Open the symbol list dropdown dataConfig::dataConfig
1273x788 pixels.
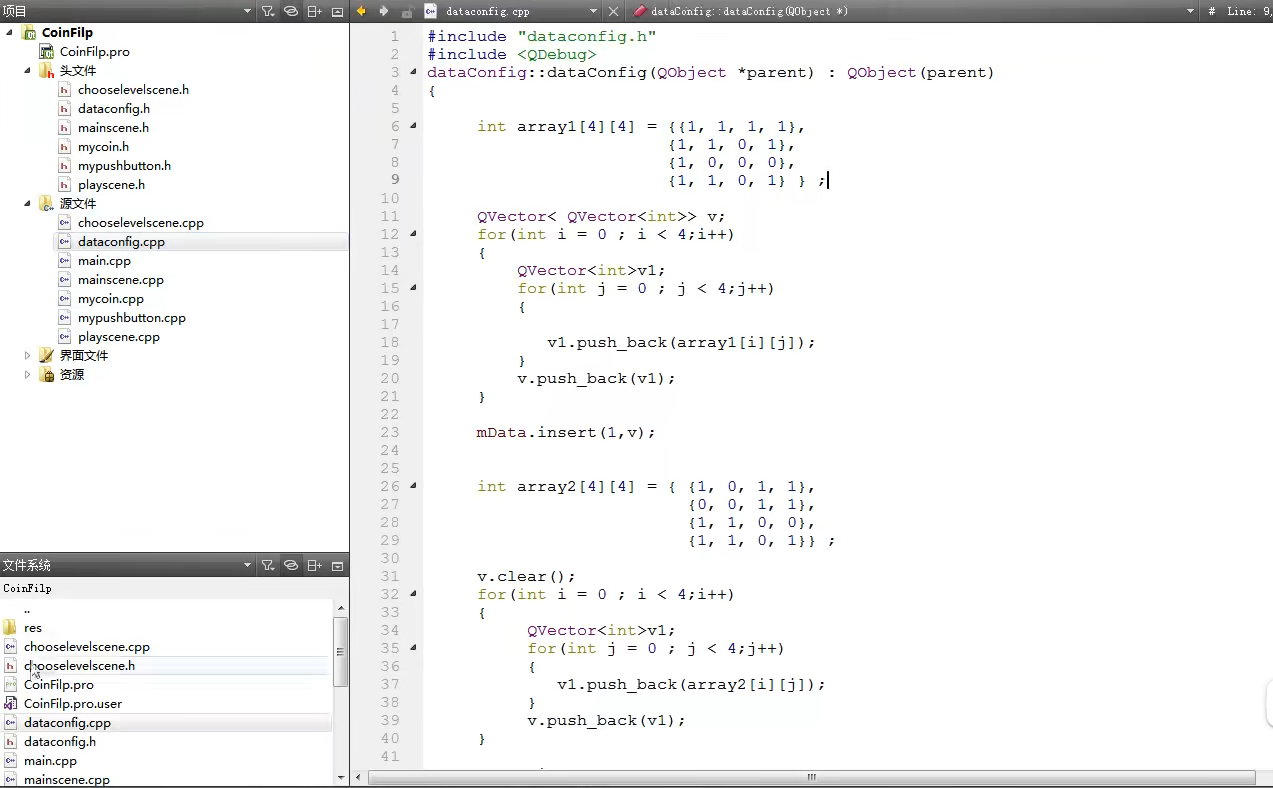[1191, 11]
